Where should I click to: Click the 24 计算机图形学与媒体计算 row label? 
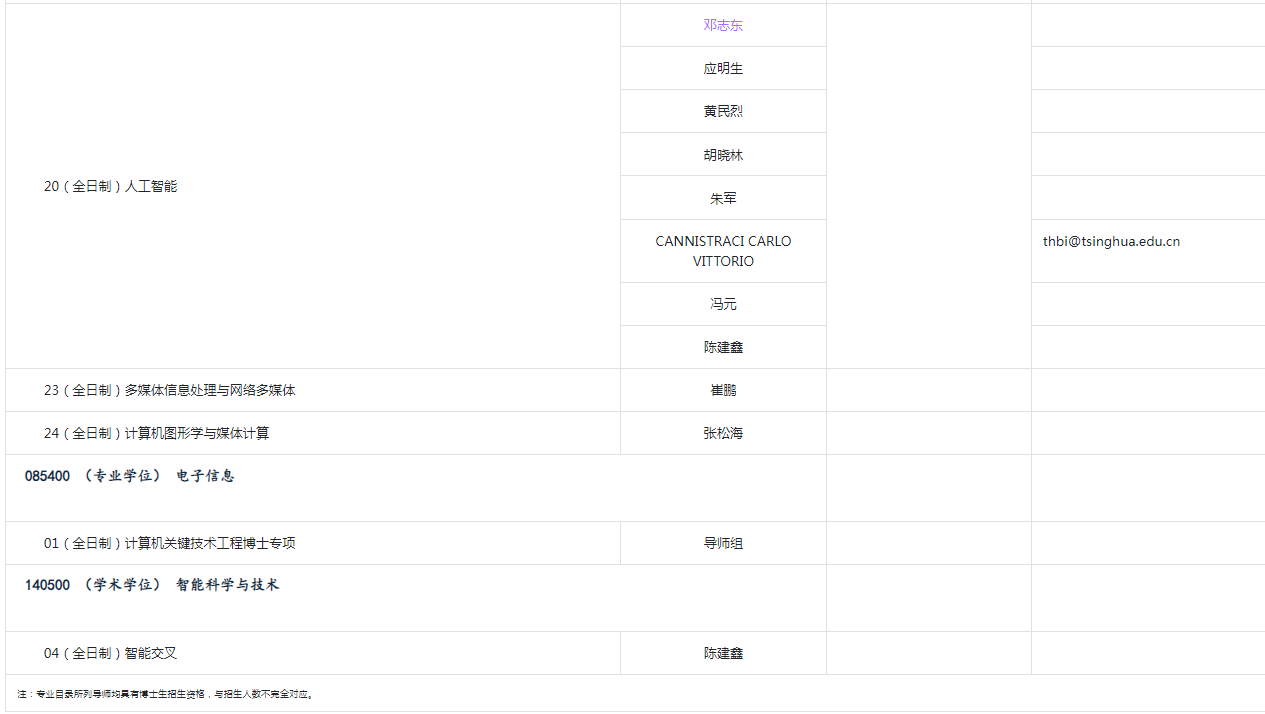click(x=156, y=433)
